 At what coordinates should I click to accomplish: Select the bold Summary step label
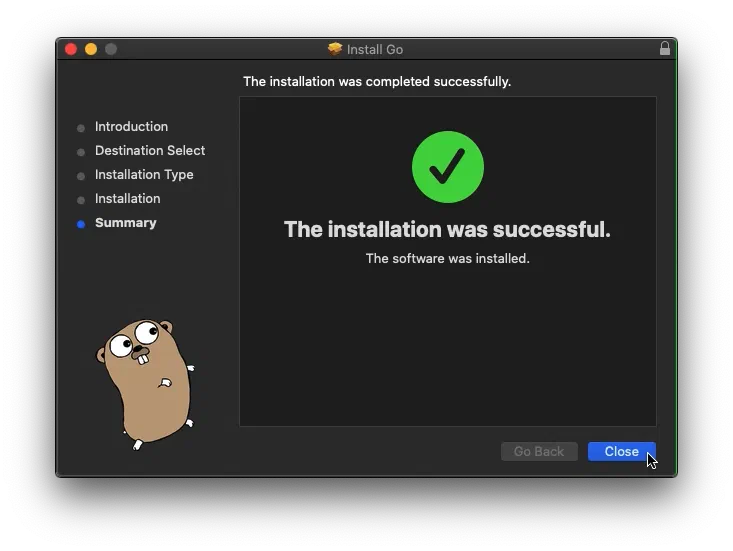click(x=125, y=223)
